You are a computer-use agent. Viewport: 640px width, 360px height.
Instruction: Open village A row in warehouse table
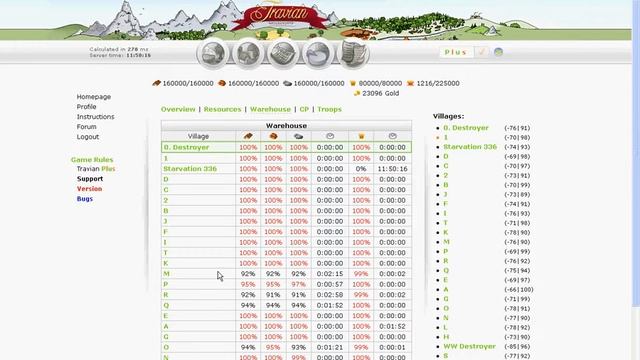pyautogui.click(x=166, y=326)
